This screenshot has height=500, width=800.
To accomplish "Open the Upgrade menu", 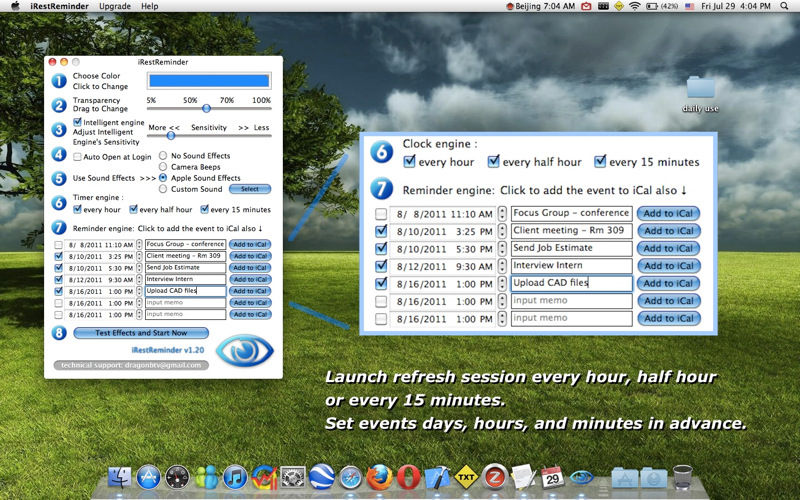I will pyautogui.click(x=115, y=6).
